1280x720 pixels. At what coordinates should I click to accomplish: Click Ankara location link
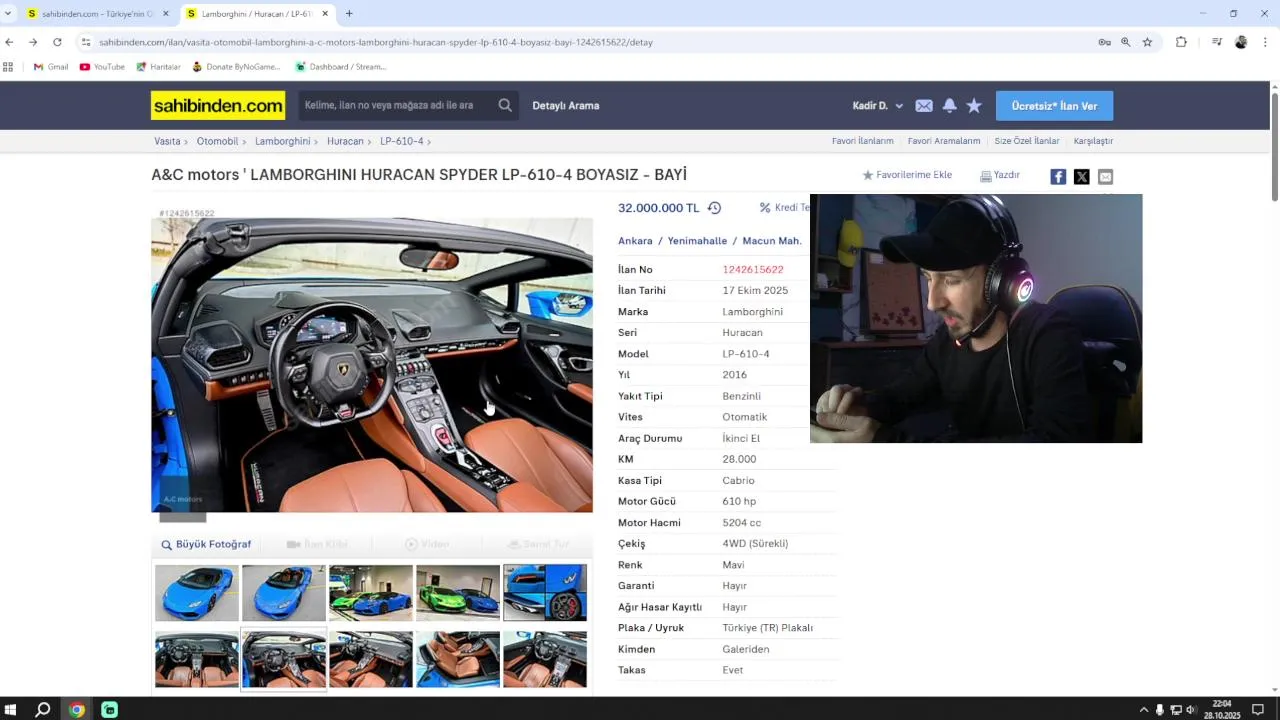click(x=635, y=241)
